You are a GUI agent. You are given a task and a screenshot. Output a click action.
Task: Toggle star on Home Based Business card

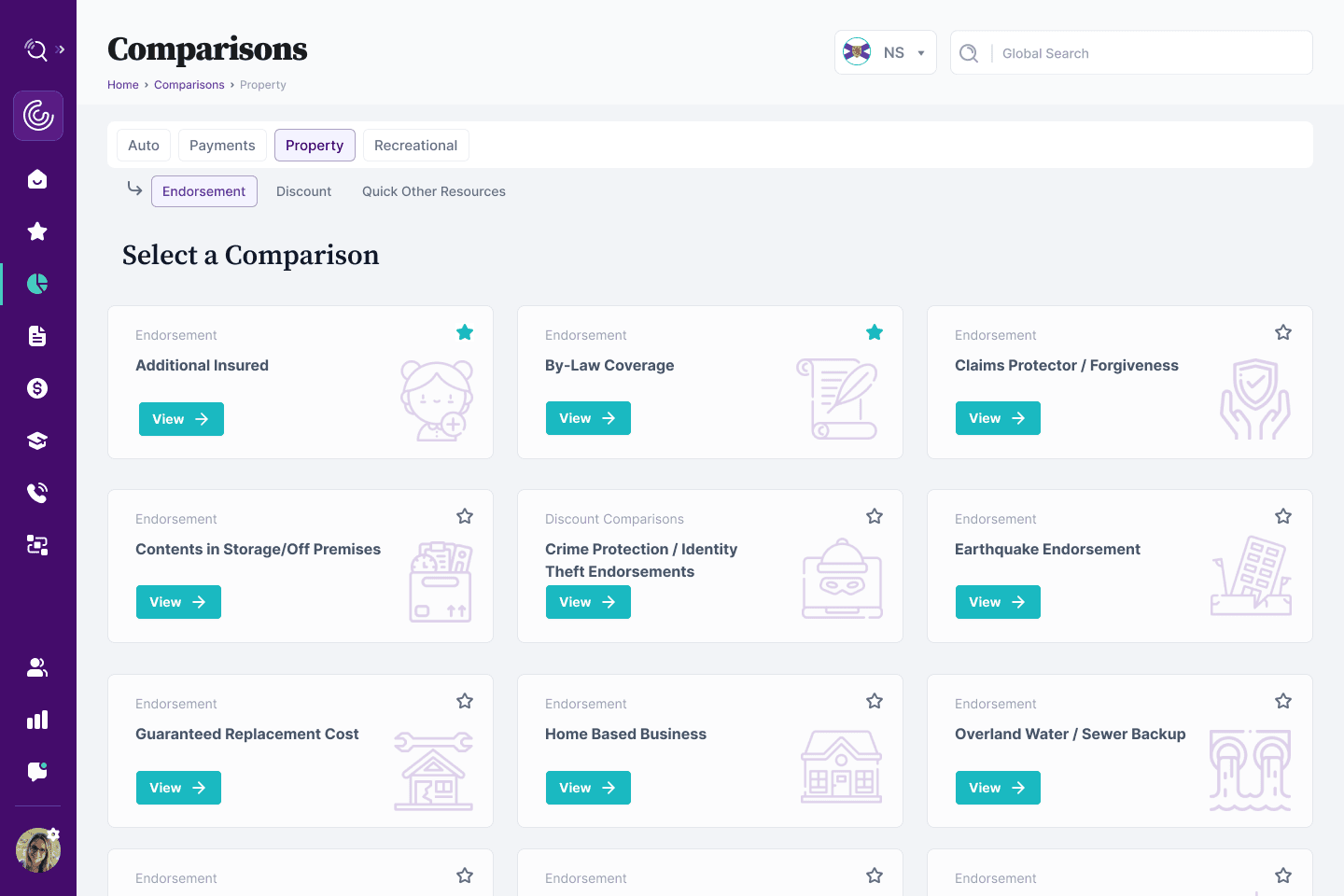pos(875,701)
